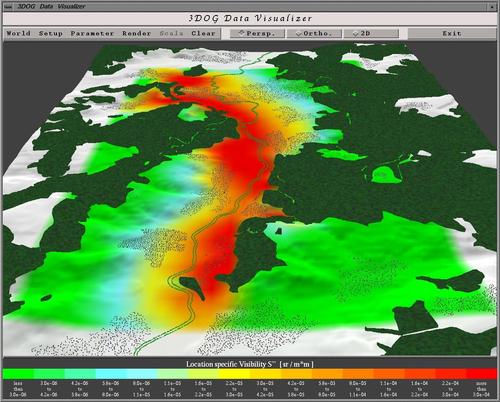The width and height of the screenshot is (500, 402).
Task: Click the diamond indicator beside Persp.
Action: coord(242,33)
